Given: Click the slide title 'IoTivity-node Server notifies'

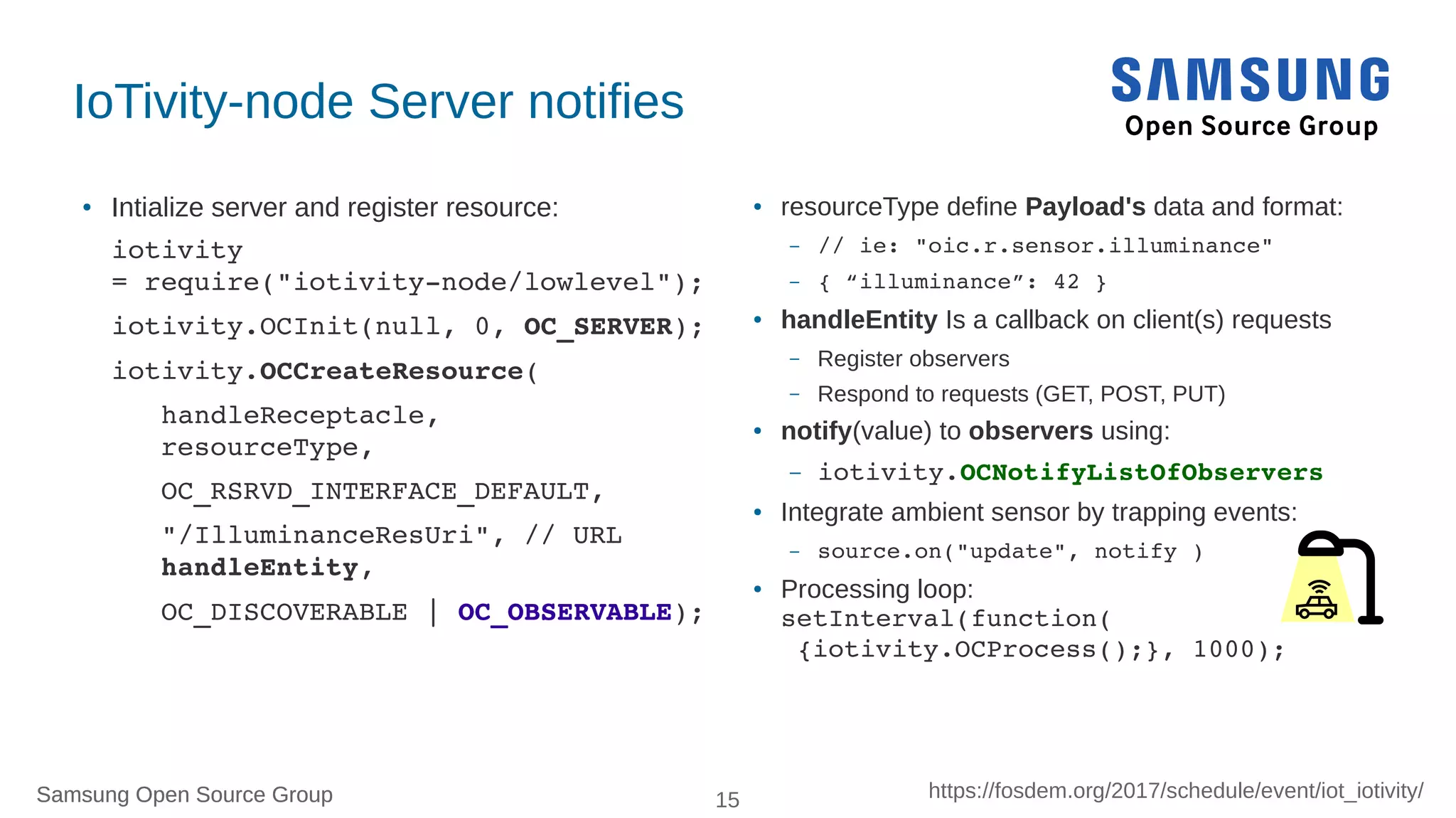Looking at the screenshot, I should 378,101.
